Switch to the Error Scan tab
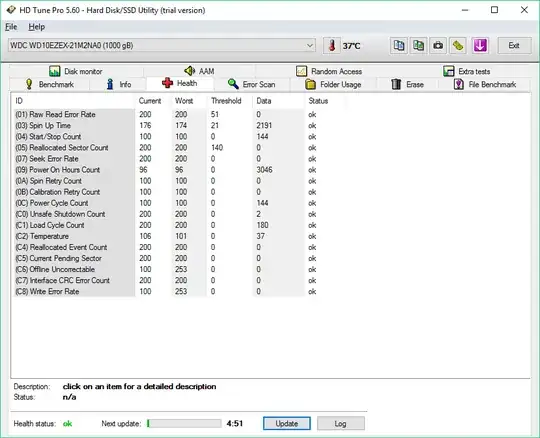 point(251,84)
